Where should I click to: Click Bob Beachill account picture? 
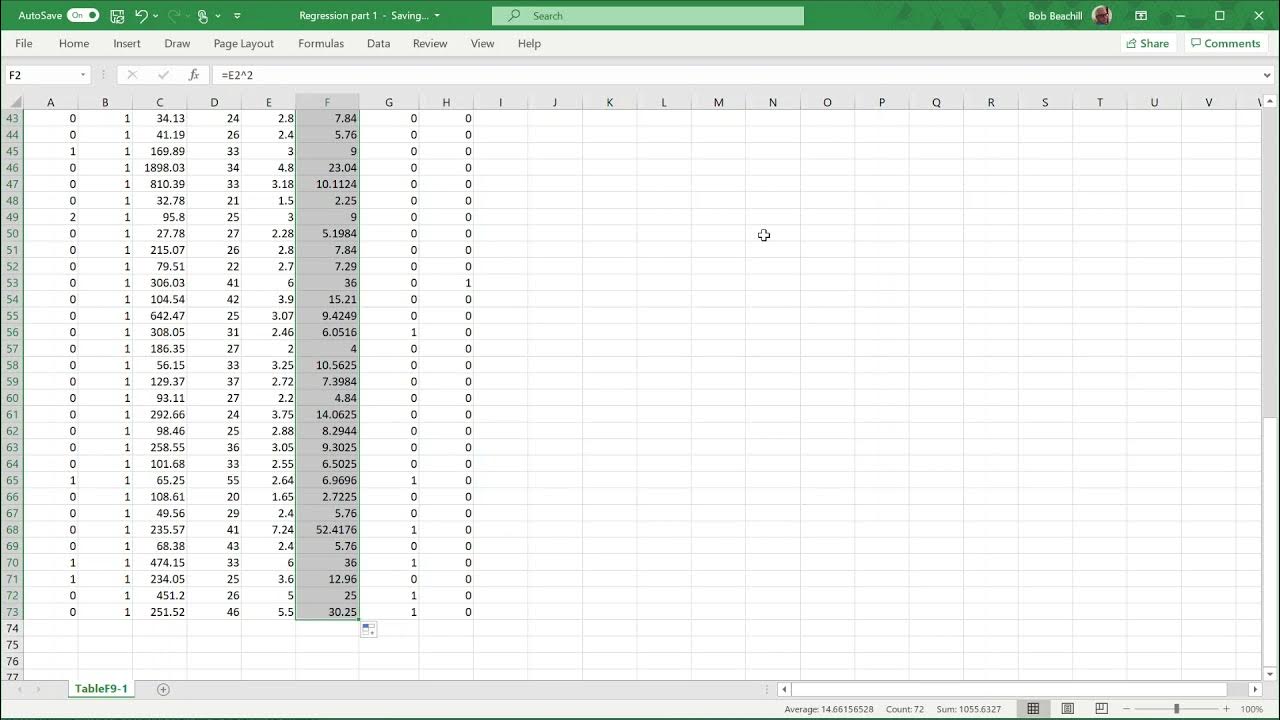1101,15
